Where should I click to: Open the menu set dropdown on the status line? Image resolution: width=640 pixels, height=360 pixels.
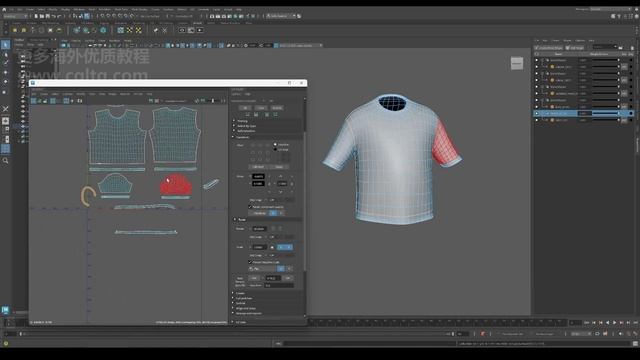(x=15, y=16)
